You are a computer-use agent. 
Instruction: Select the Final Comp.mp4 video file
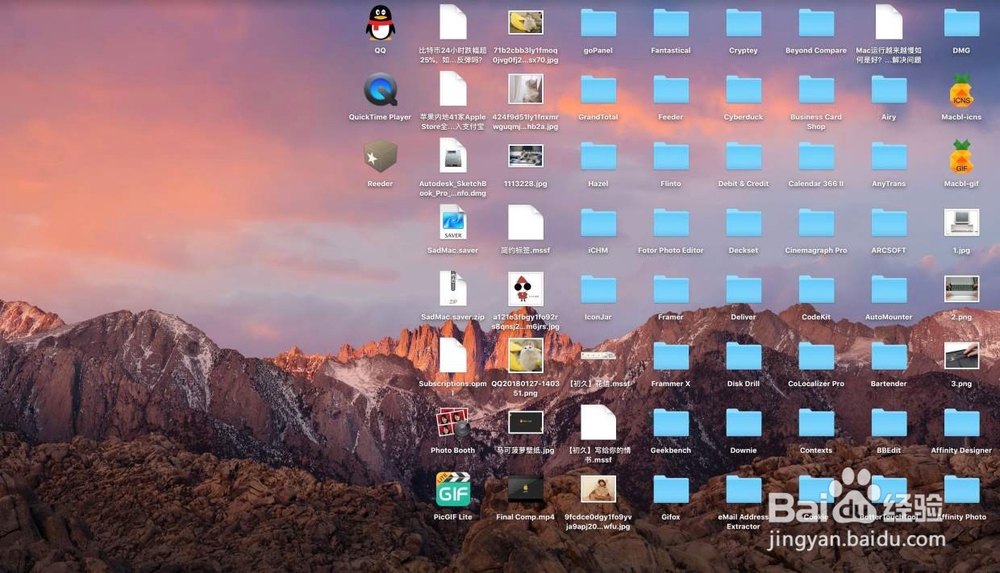(x=526, y=489)
